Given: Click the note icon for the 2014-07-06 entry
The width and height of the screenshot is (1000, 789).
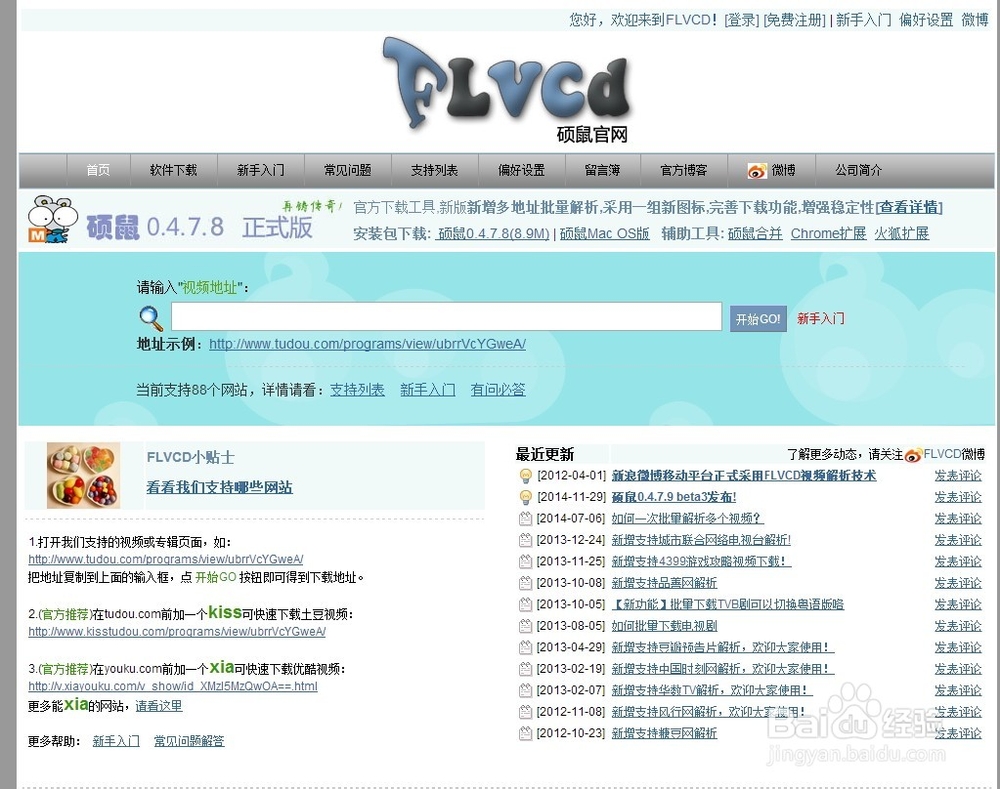Looking at the screenshot, I should 526,518.
